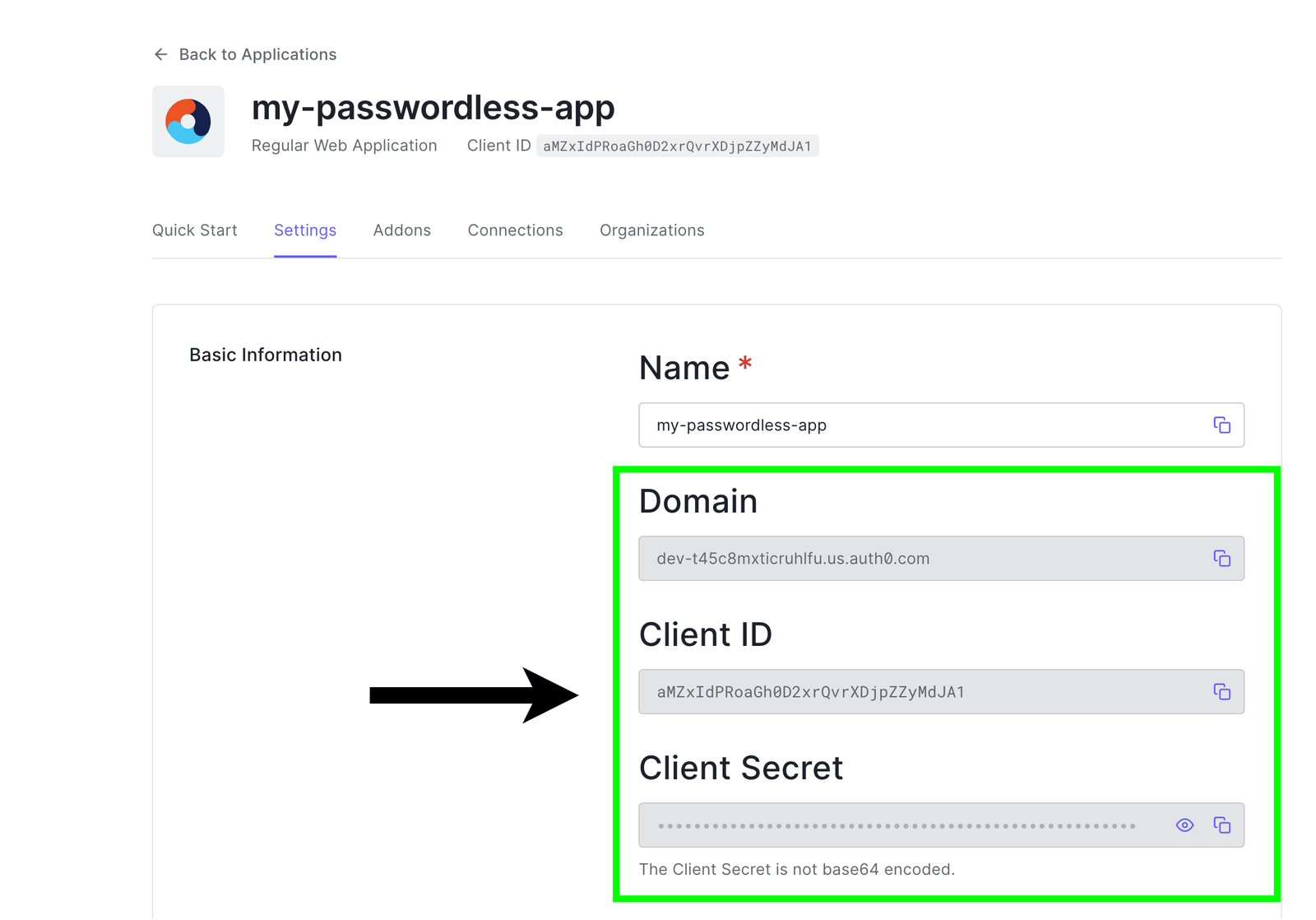Click the Domain text field
The height and width of the screenshot is (920, 1316).
pos(941,558)
